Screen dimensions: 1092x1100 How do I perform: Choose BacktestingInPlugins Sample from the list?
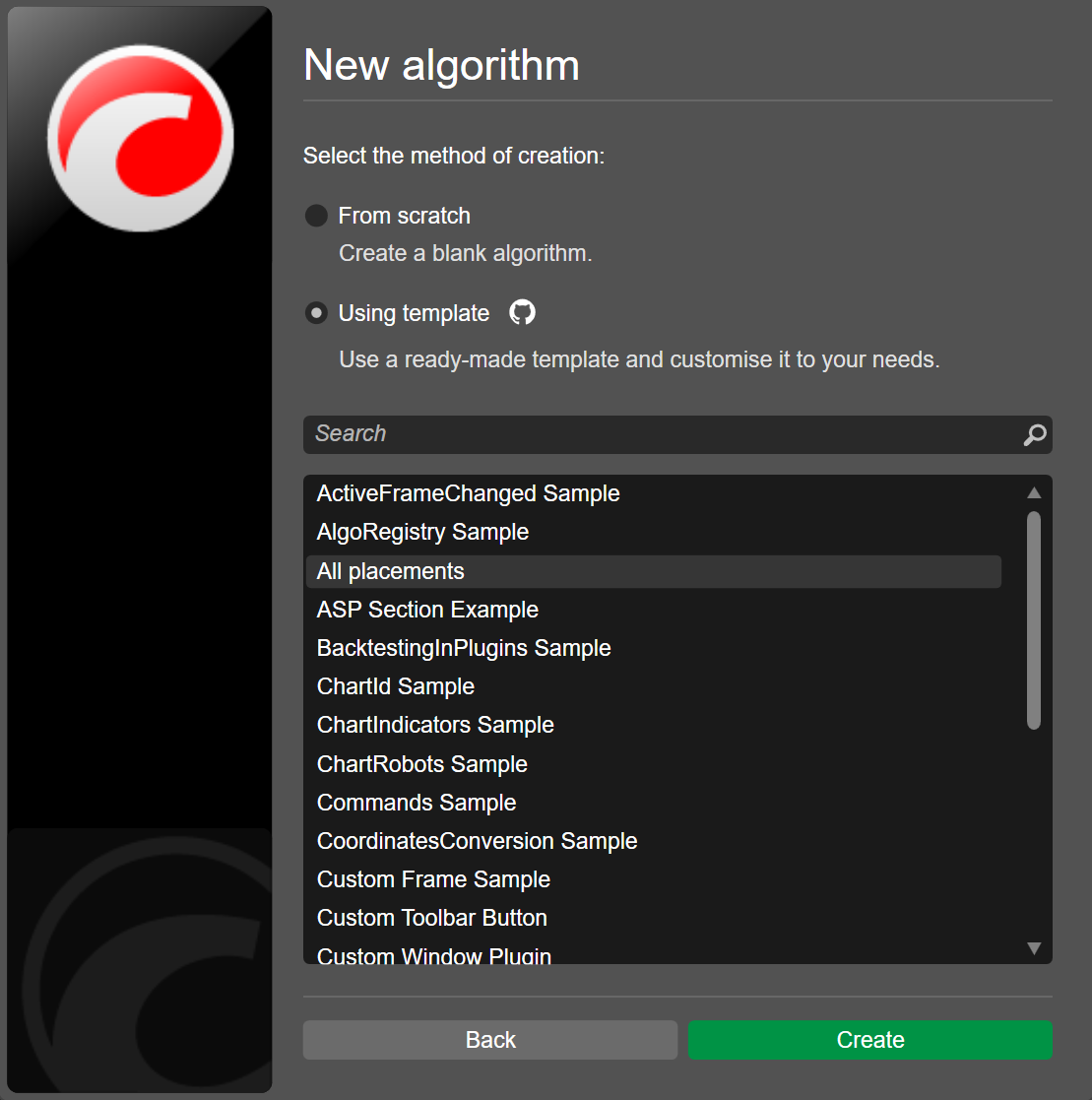(464, 648)
